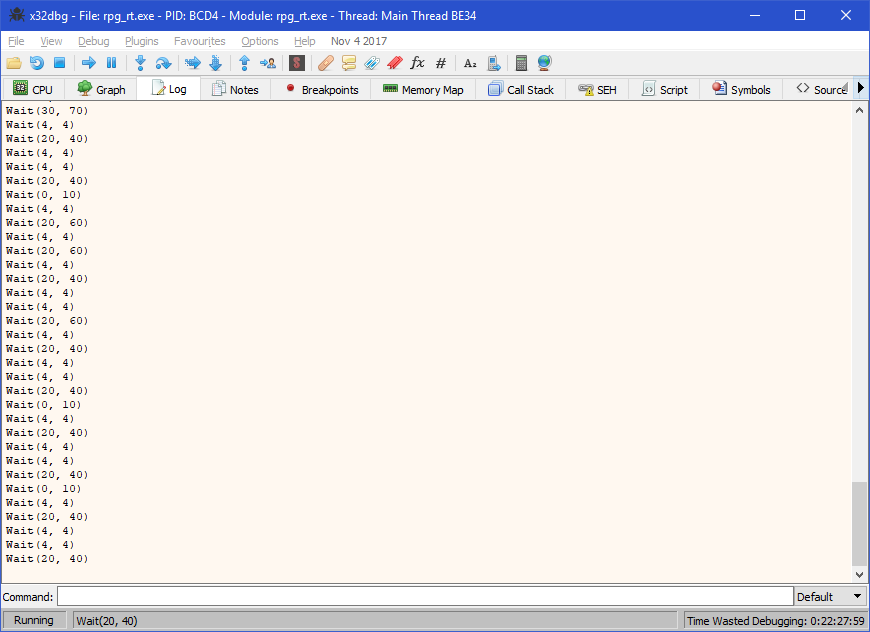Image resolution: width=870 pixels, height=632 pixels.
Task: Click the Pause execution icon
Action: [112, 63]
